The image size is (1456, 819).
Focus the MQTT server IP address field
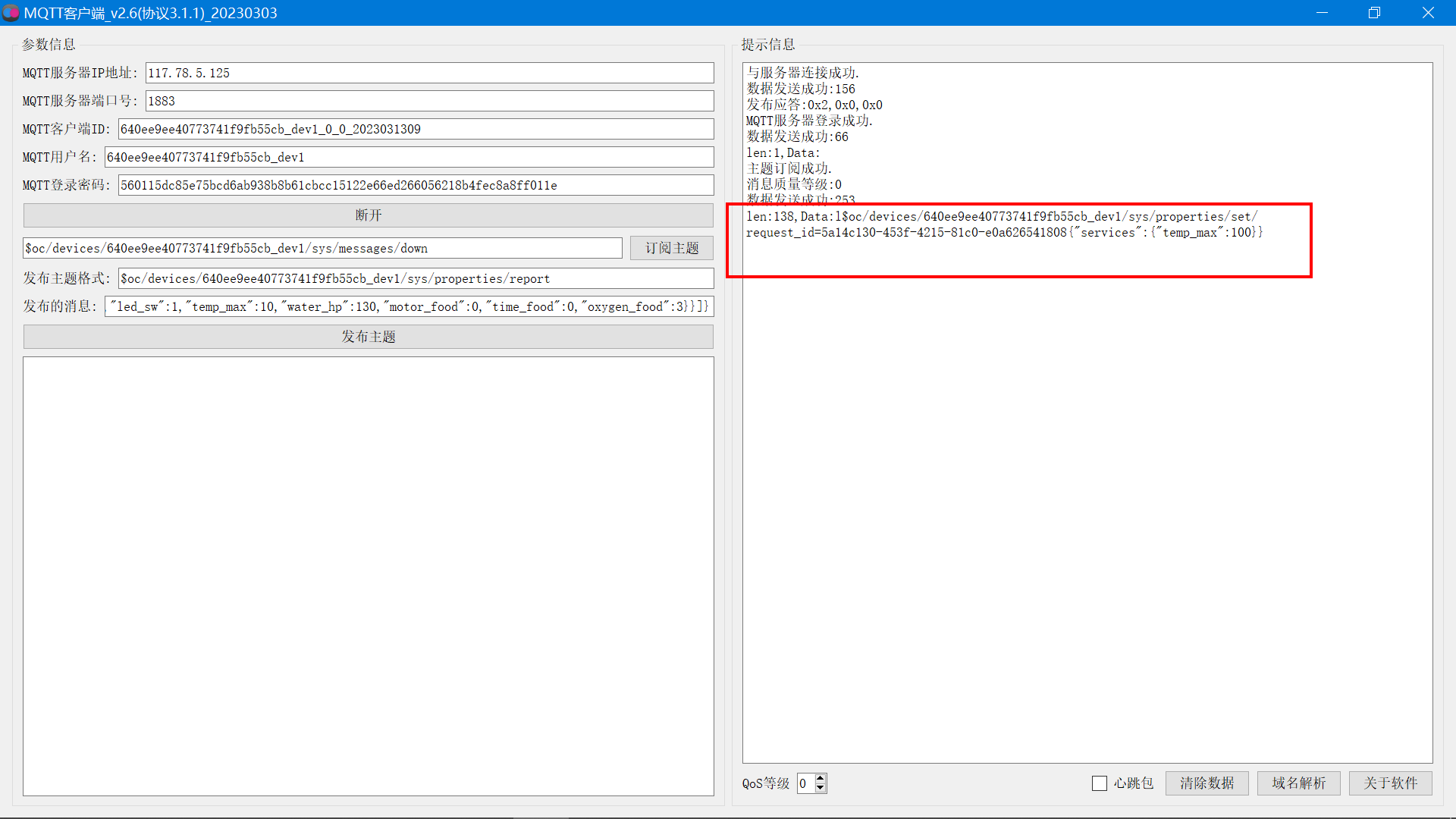click(x=429, y=73)
